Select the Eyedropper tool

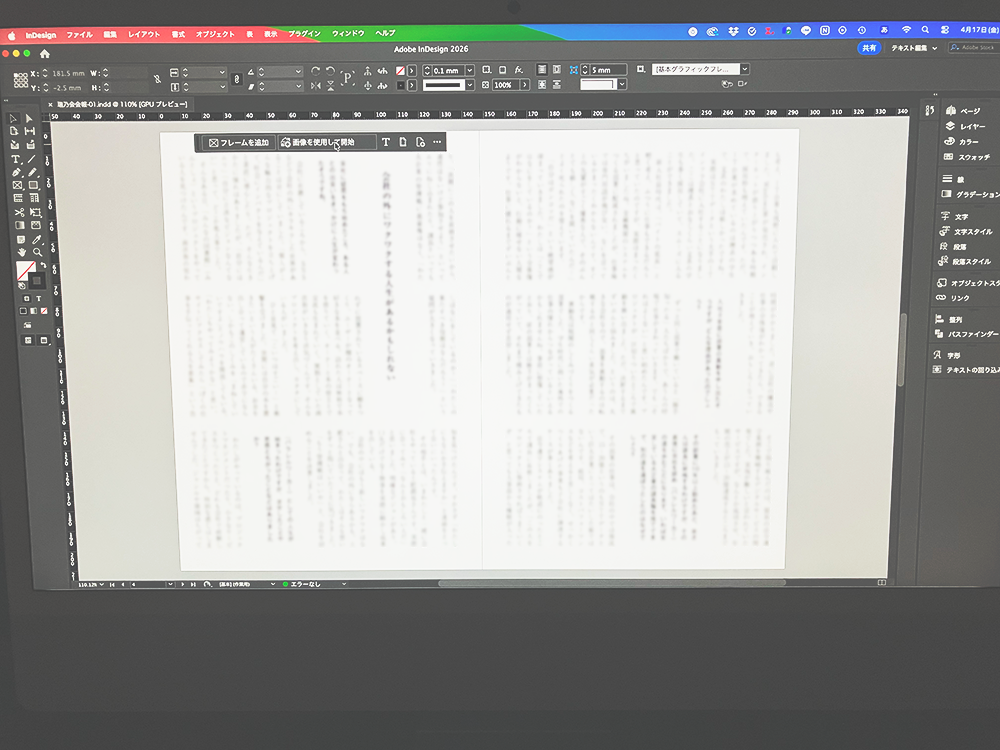[x=36, y=239]
